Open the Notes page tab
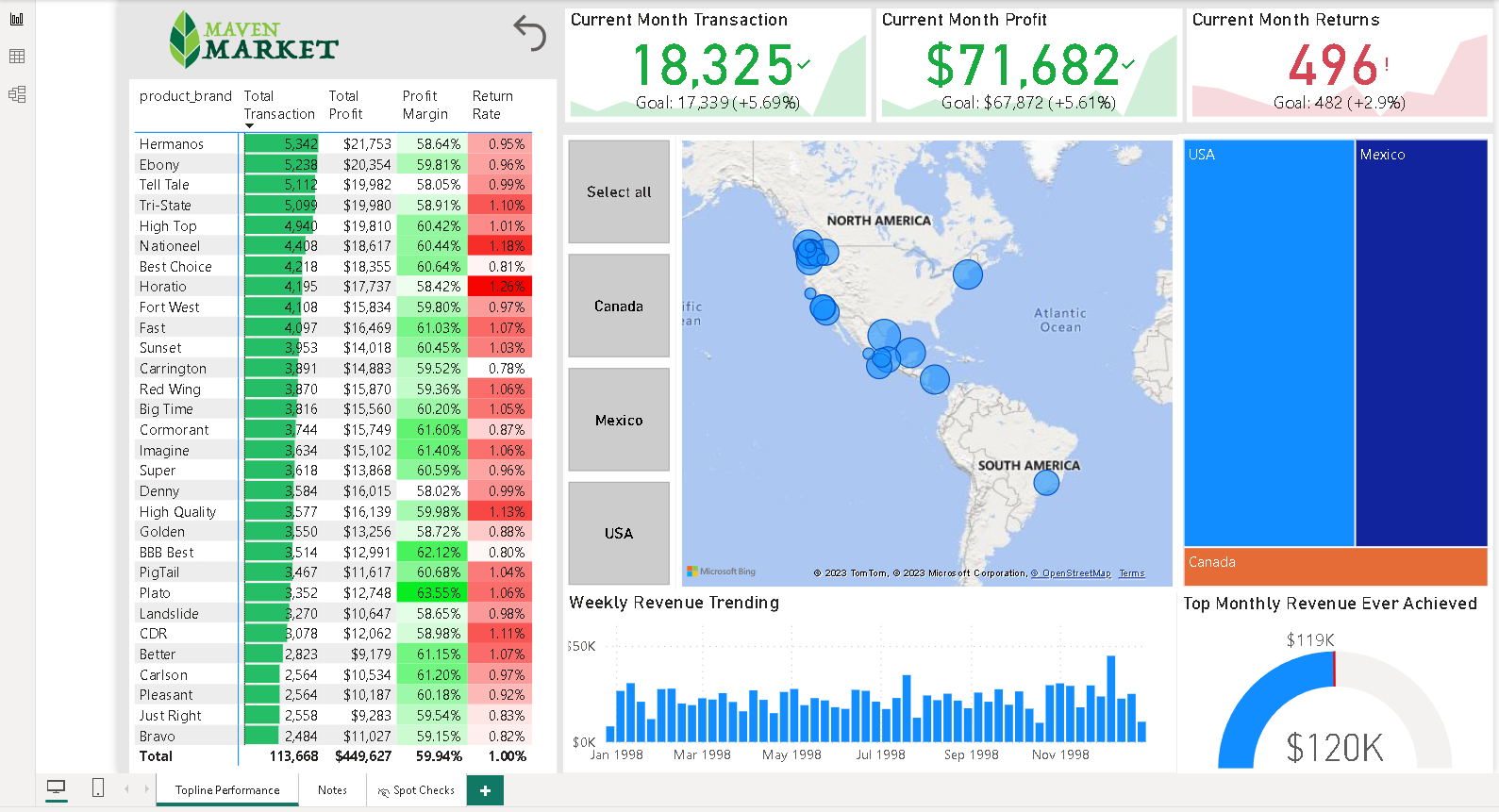Viewport: 1499px width, 812px height. tap(332, 790)
